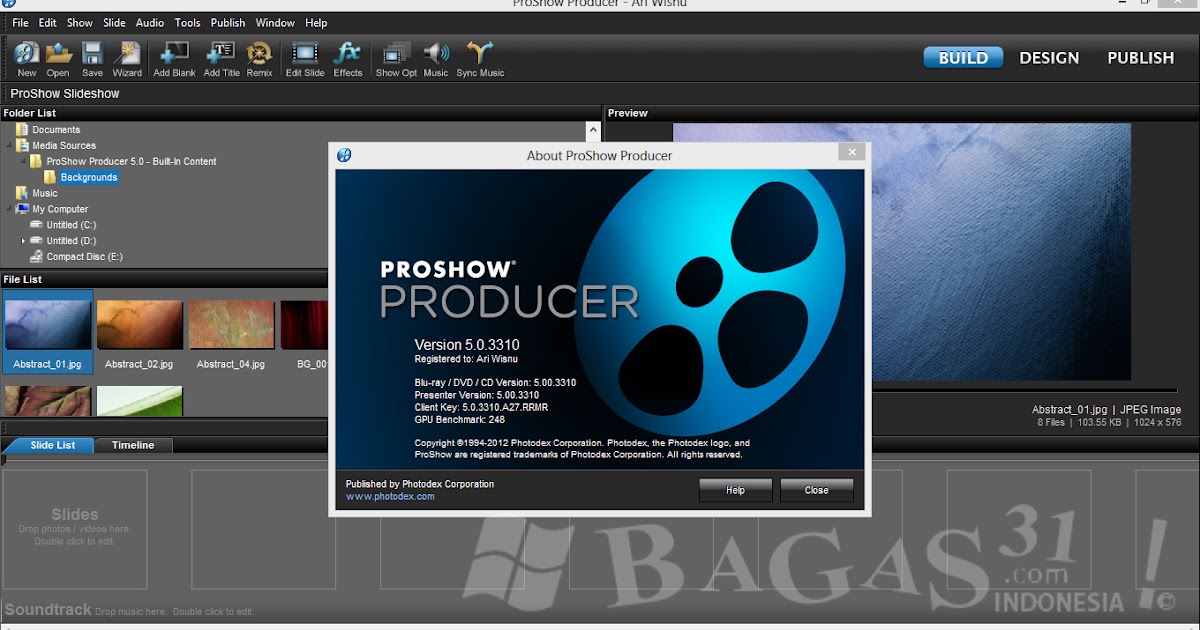Open the Edit Slide tool

(305, 59)
